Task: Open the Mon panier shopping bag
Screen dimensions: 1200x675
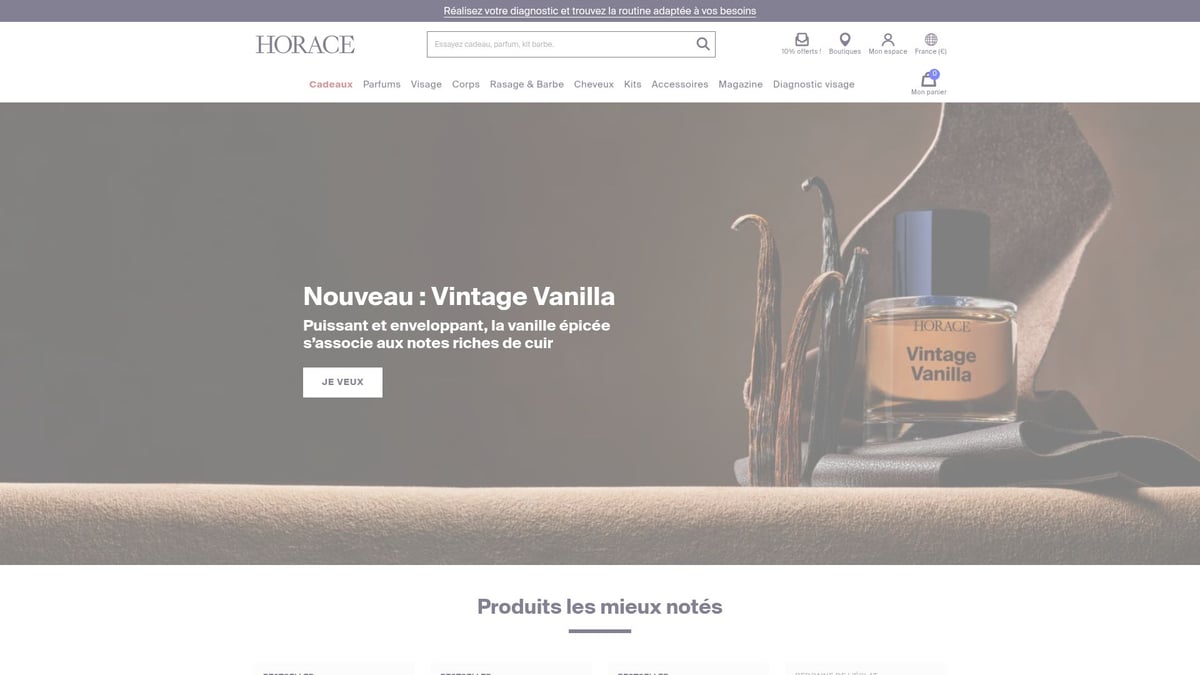Action: 928,81
